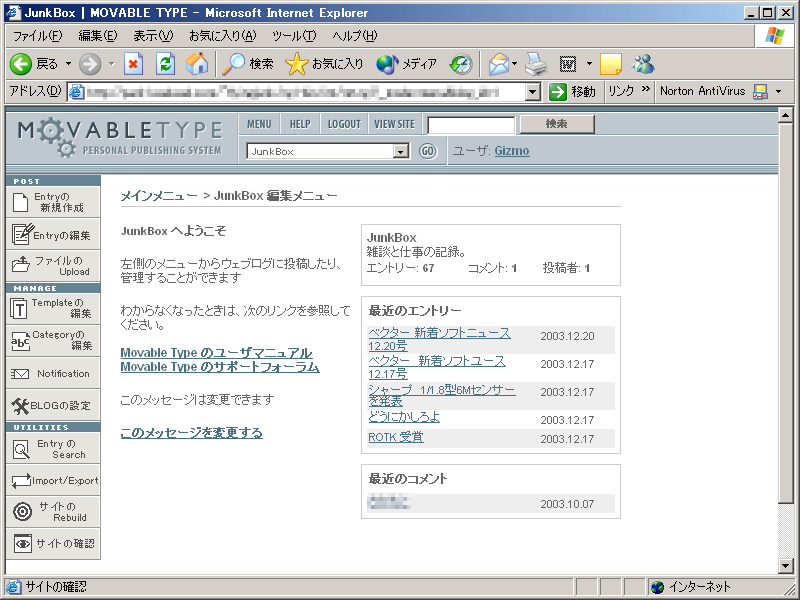Open BLOG settings in sidebar
The image size is (800, 600).
point(53,406)
